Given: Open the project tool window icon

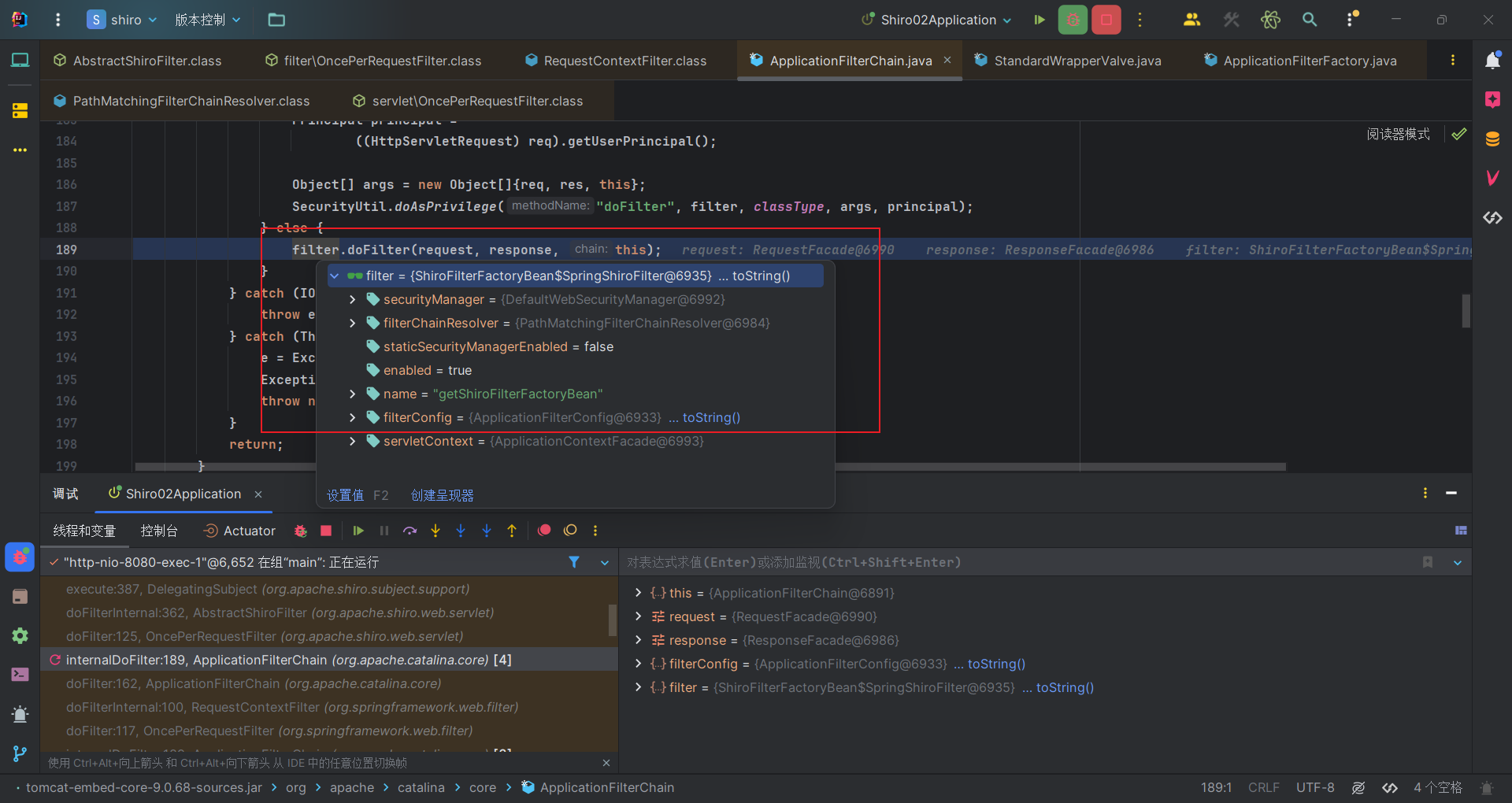Looking at the screenshot, I should point(20,60).
